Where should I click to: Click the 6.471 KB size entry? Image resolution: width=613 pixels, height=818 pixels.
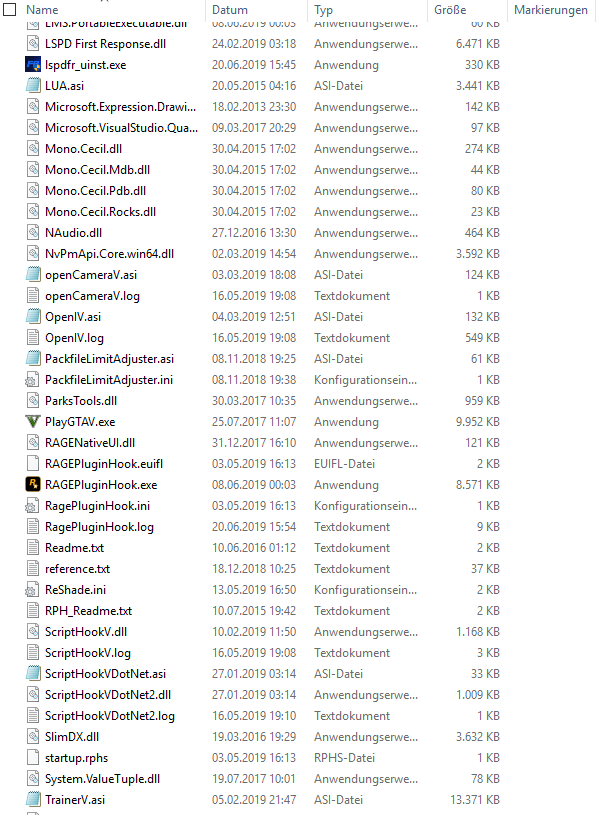click(x=477, y=44)
